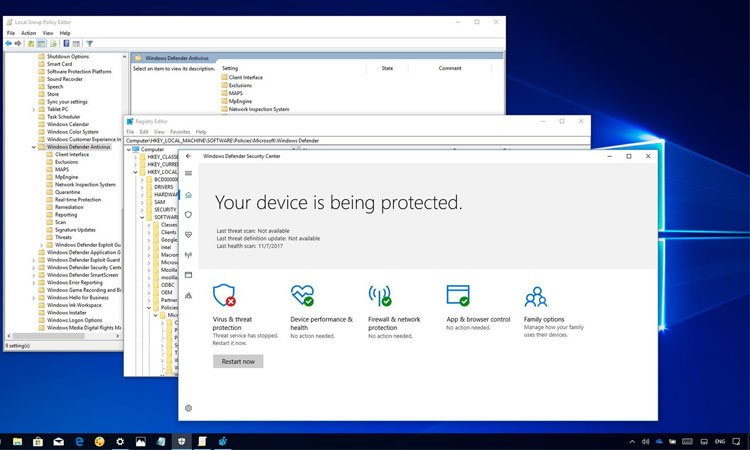Click the State column header
750x450 pixels.
[x=387, y=68]
